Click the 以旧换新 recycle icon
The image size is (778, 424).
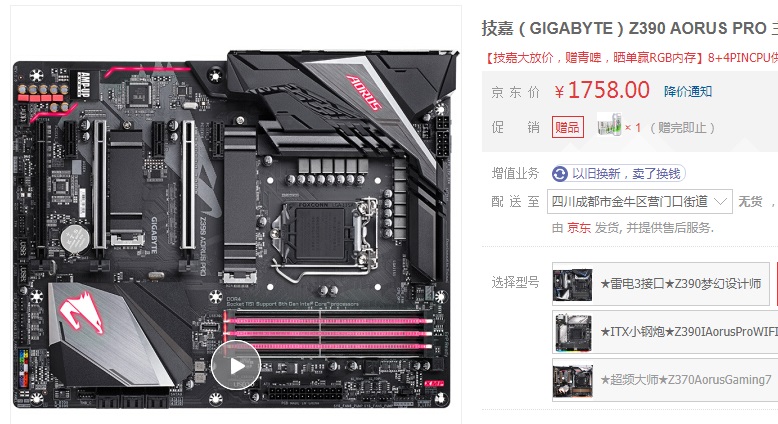560,174
